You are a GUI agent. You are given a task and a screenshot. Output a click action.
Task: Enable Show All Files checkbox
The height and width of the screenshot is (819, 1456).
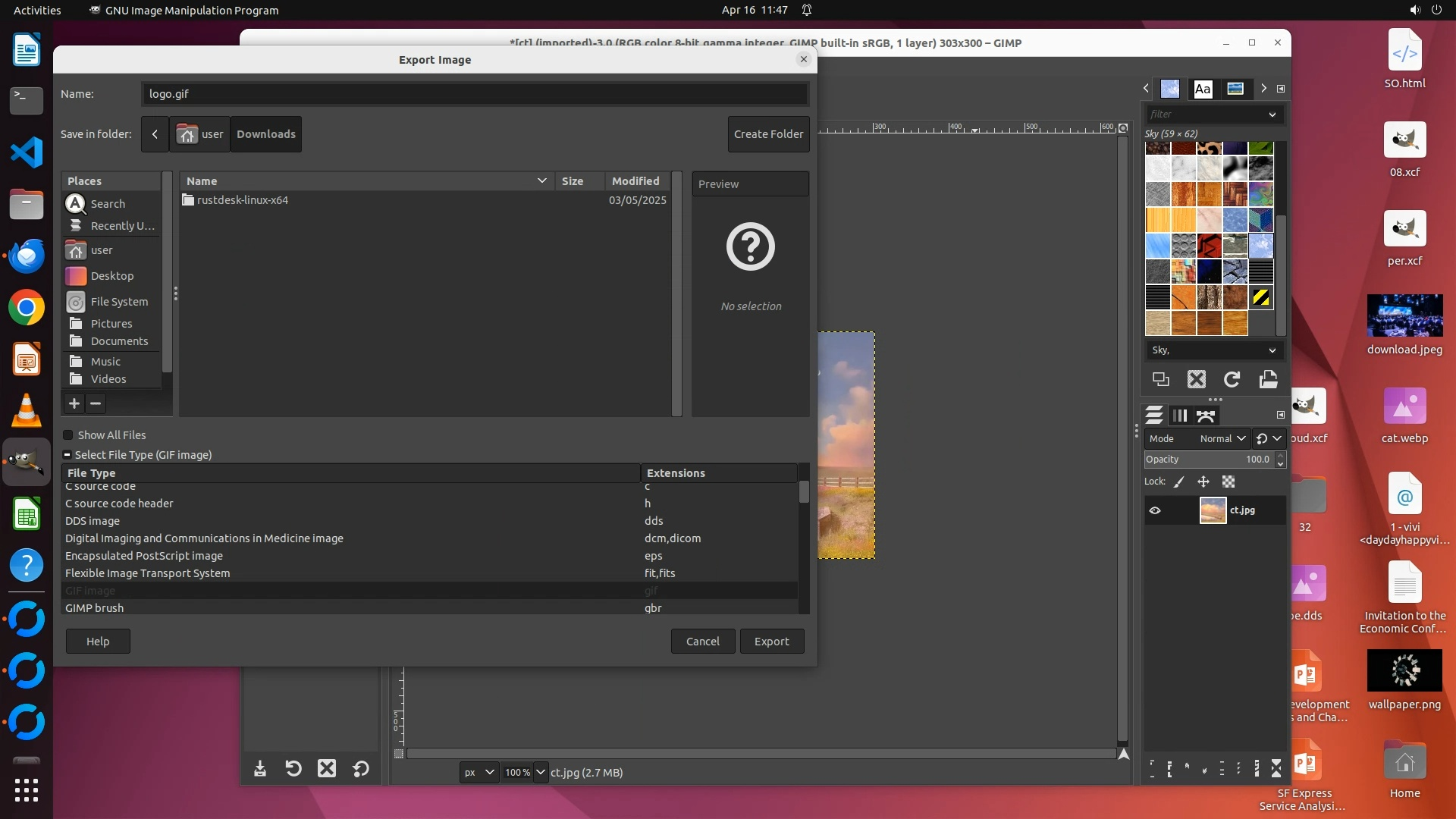coord(68,435)
